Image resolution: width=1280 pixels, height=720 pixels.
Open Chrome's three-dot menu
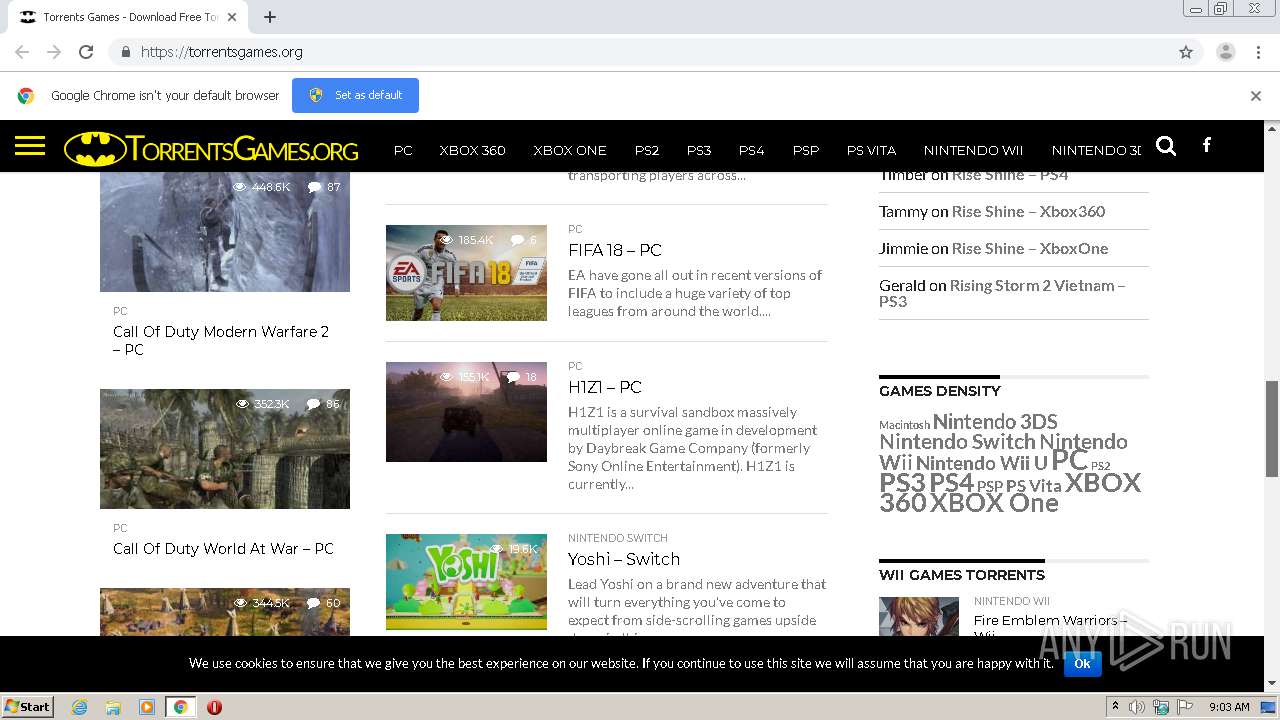click(x=1258, y=52)
